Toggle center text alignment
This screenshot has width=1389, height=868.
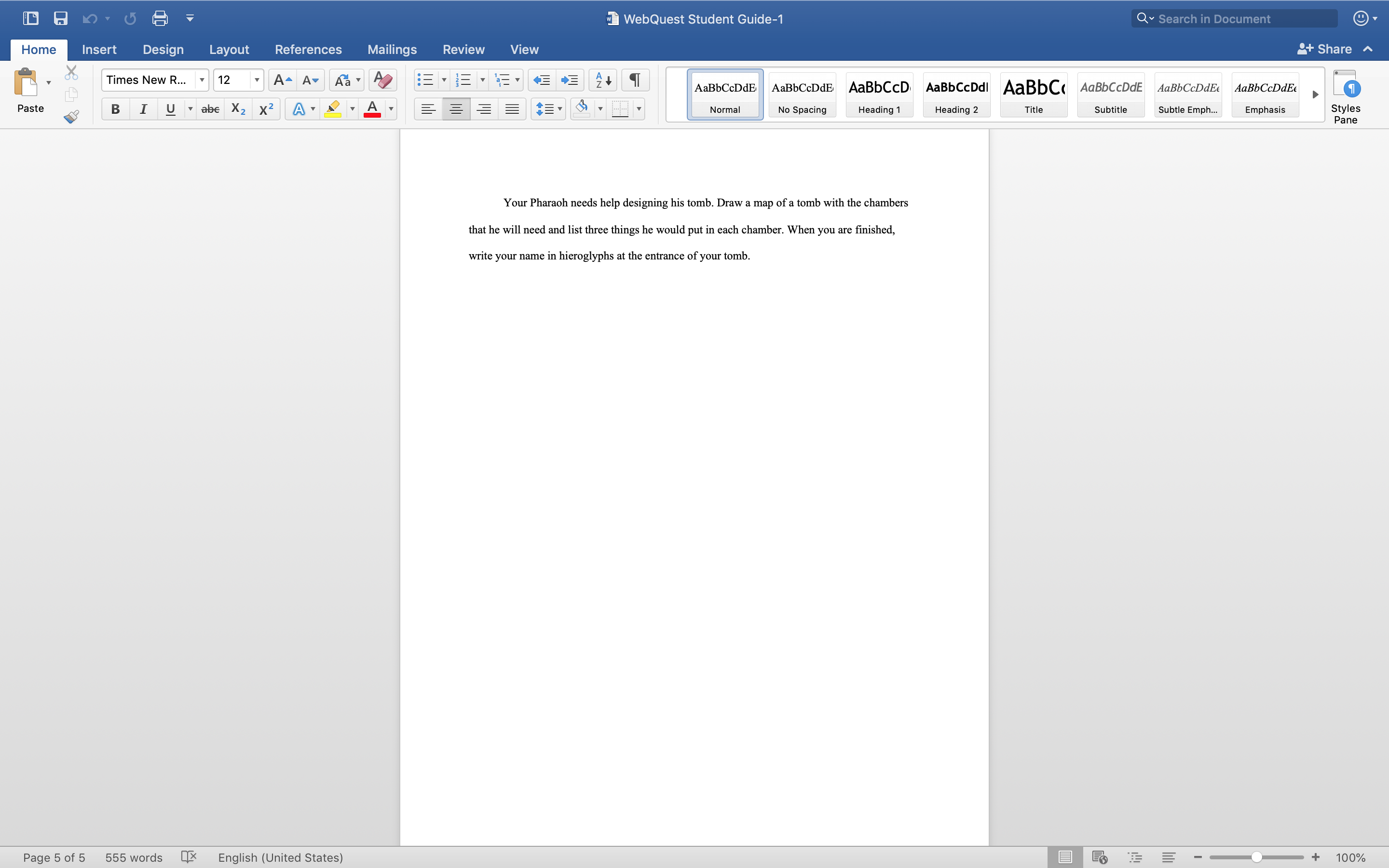tap(456, 108)
